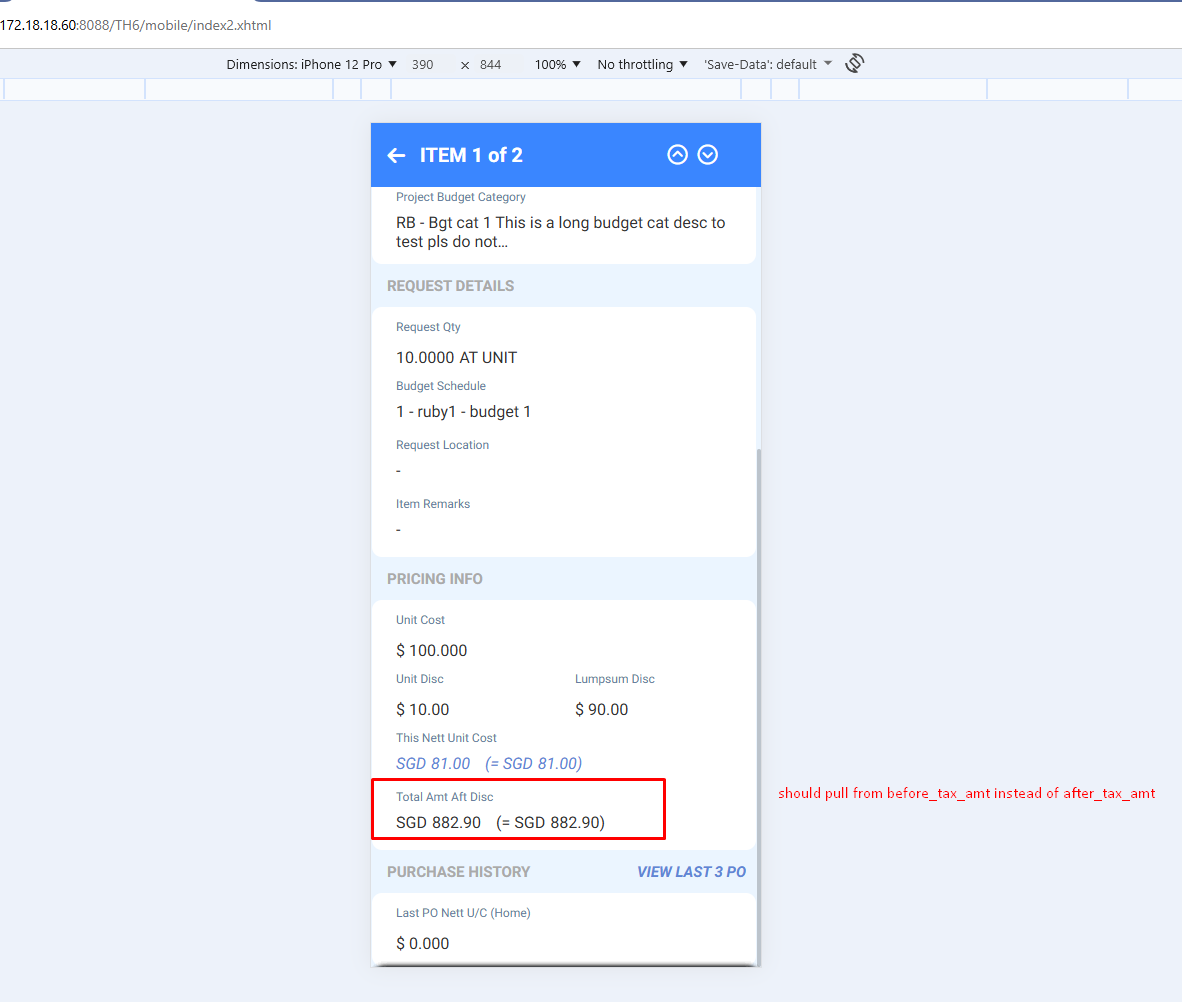
Task: Click the ITEM 1 of 2 title
Action: [471, 155]
